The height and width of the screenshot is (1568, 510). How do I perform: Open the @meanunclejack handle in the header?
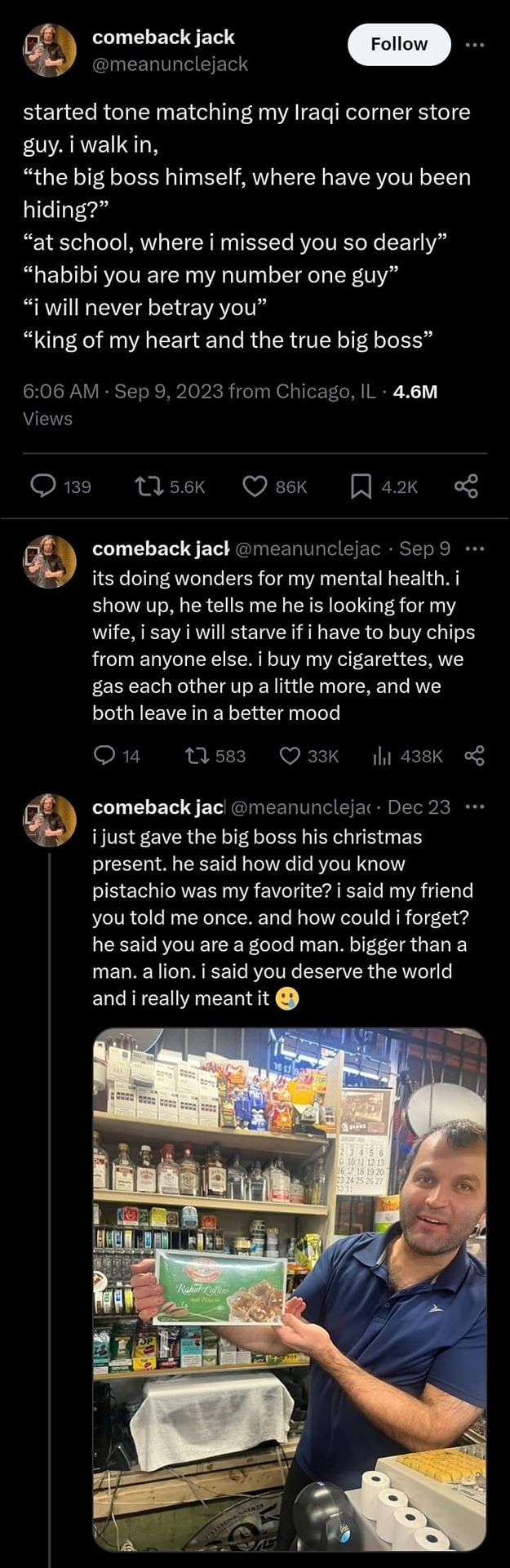[x=170, y=64]
